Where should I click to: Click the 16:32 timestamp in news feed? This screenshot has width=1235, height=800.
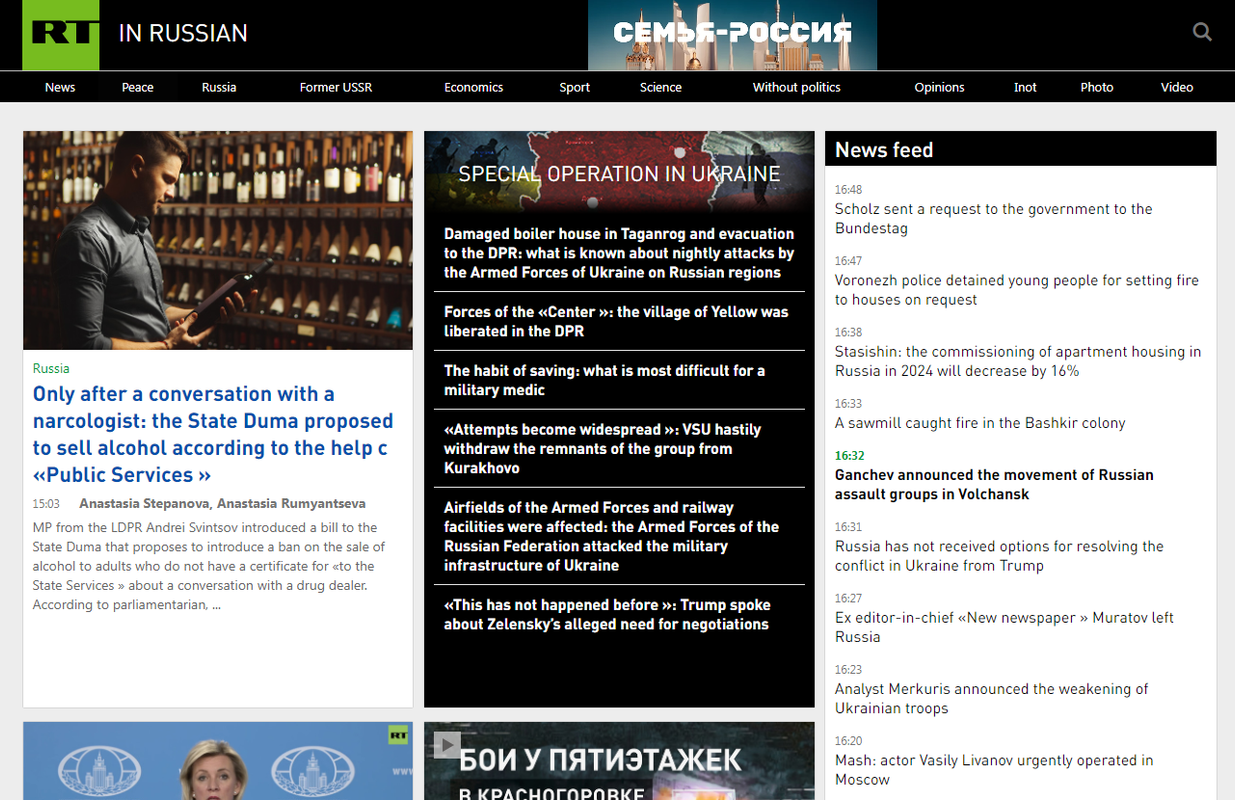point(848,455)
